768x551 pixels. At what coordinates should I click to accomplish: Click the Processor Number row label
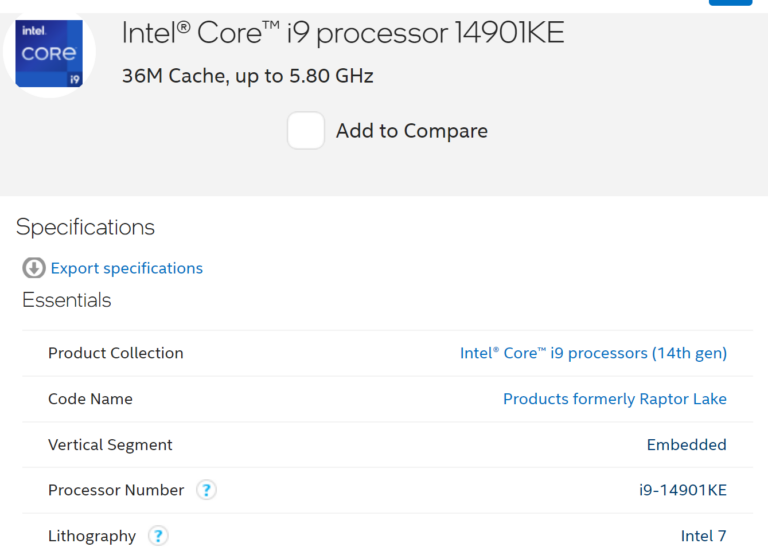116,490
